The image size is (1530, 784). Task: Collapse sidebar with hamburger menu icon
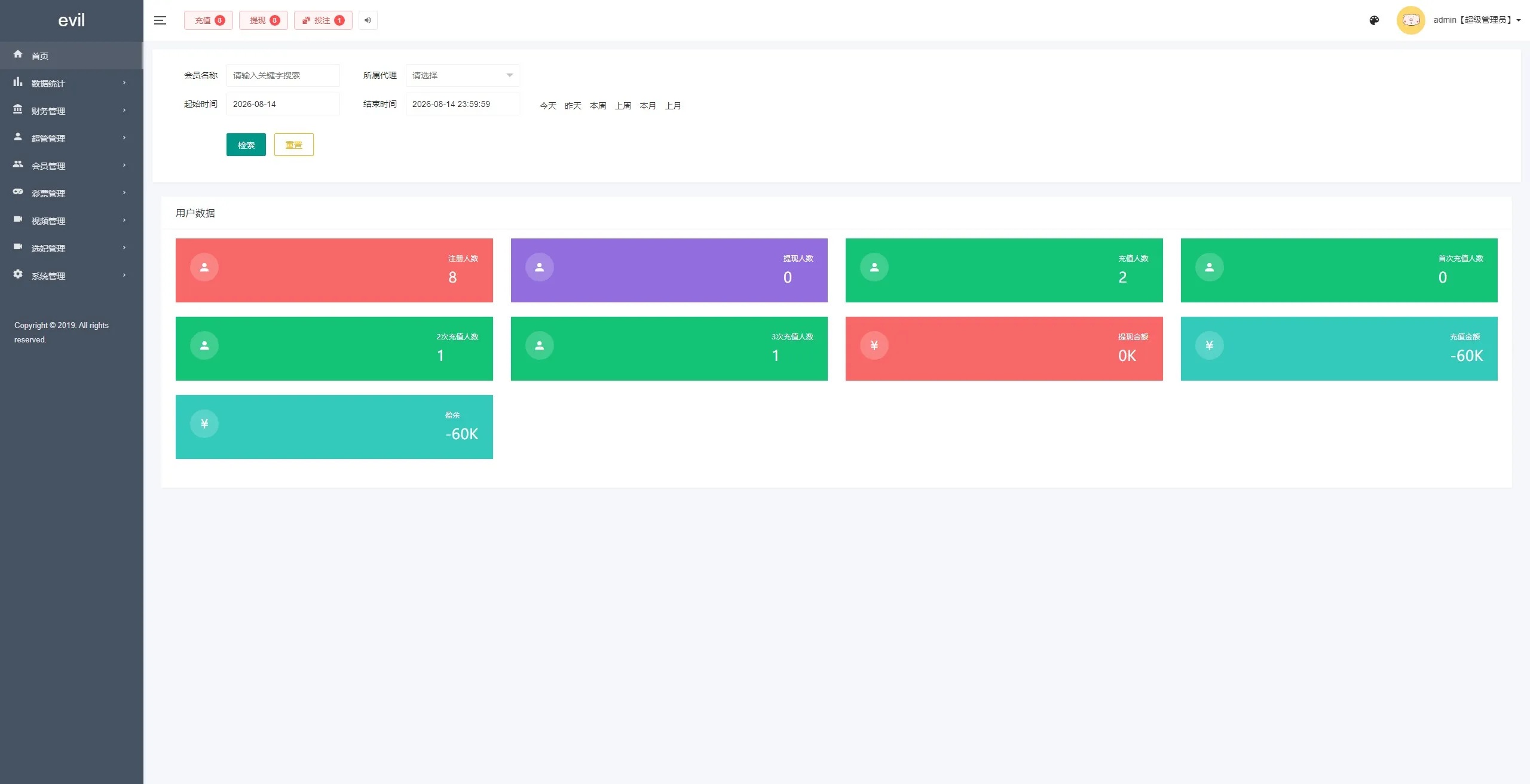point(160,20)
